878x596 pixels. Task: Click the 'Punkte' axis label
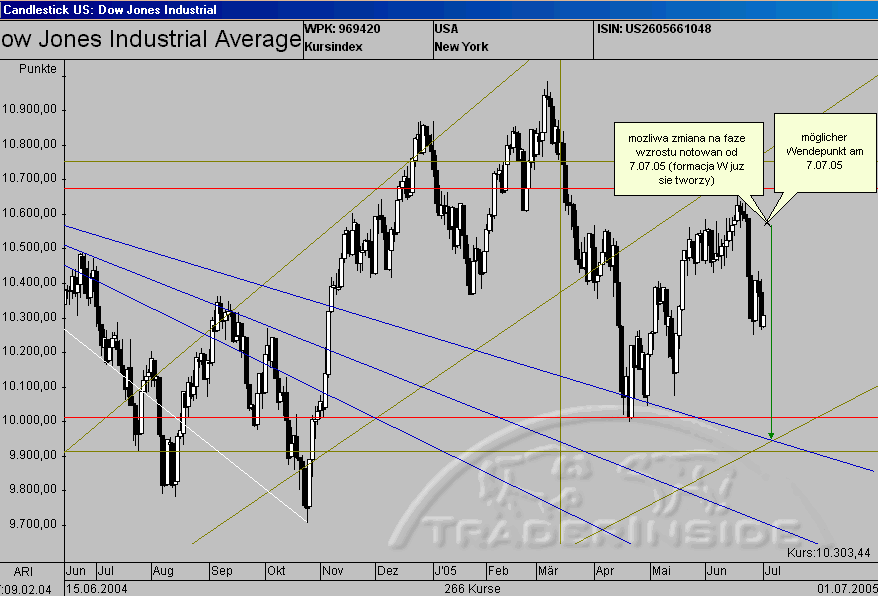pos(38,69)
